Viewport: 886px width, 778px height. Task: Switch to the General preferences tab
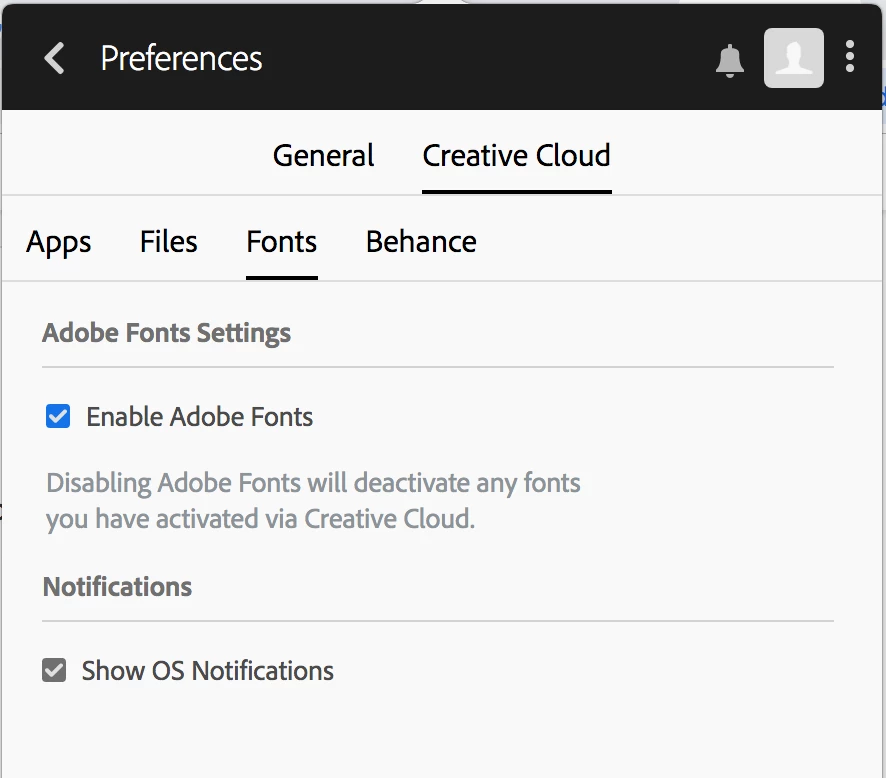click(323, 155)
